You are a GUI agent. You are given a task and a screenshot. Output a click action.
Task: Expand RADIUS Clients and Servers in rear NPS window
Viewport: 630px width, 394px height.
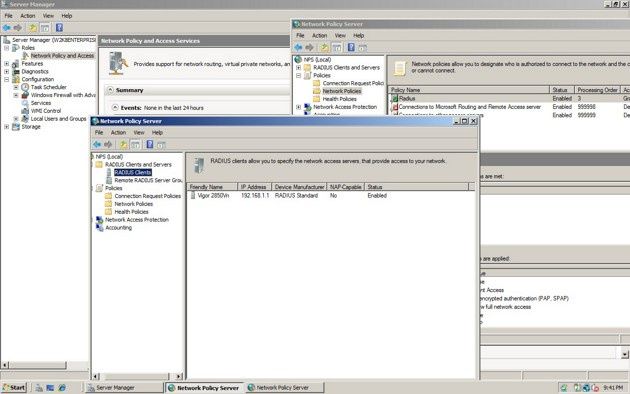point(299,67)
